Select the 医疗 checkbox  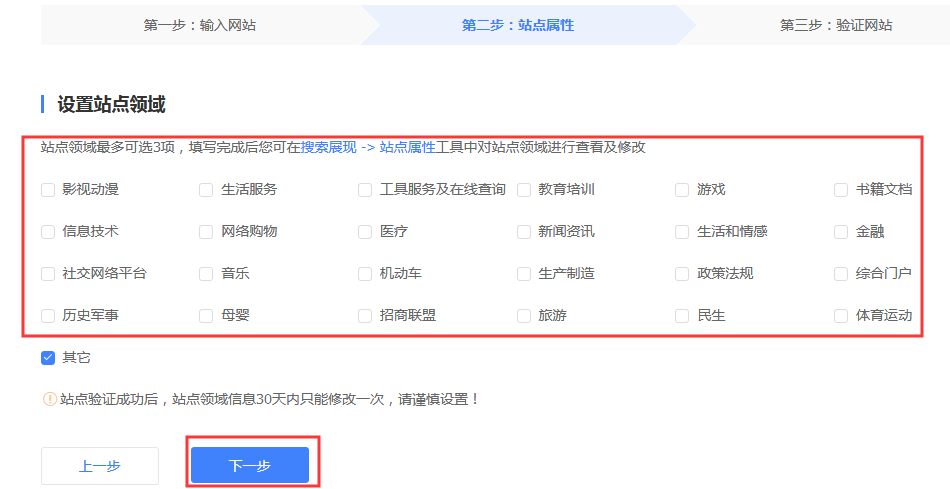(365, 232)
